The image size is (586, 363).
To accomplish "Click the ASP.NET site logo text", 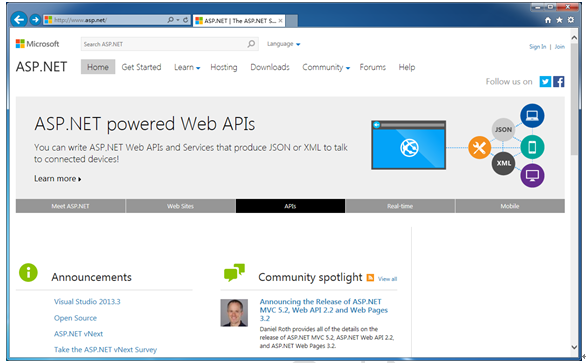I will [x=41, y=67].
